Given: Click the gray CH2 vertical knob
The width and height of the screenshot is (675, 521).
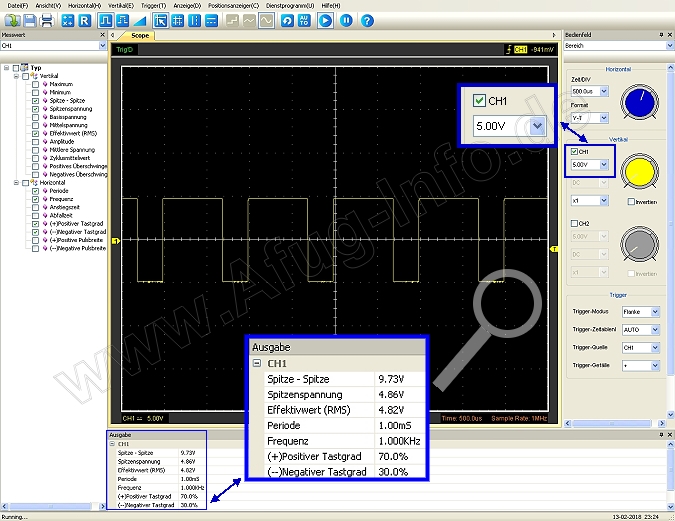Looking at the screenshot, I should pos(639,244).
